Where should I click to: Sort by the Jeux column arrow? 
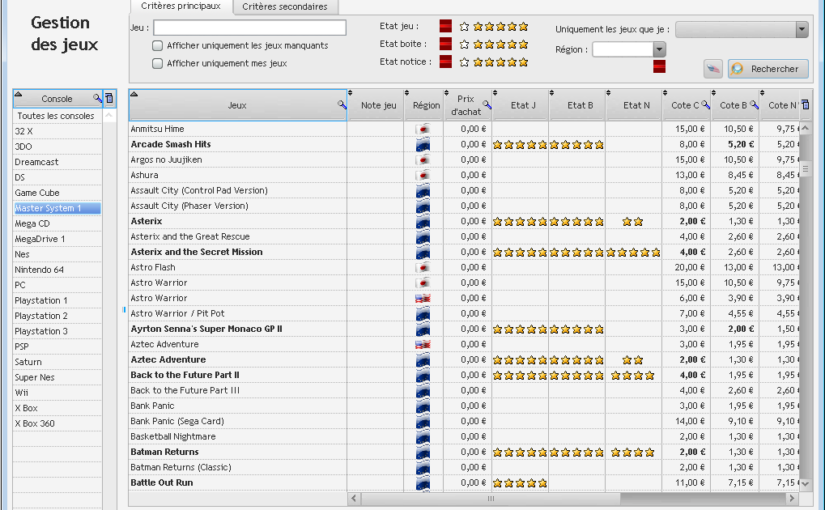click(134, 94)
